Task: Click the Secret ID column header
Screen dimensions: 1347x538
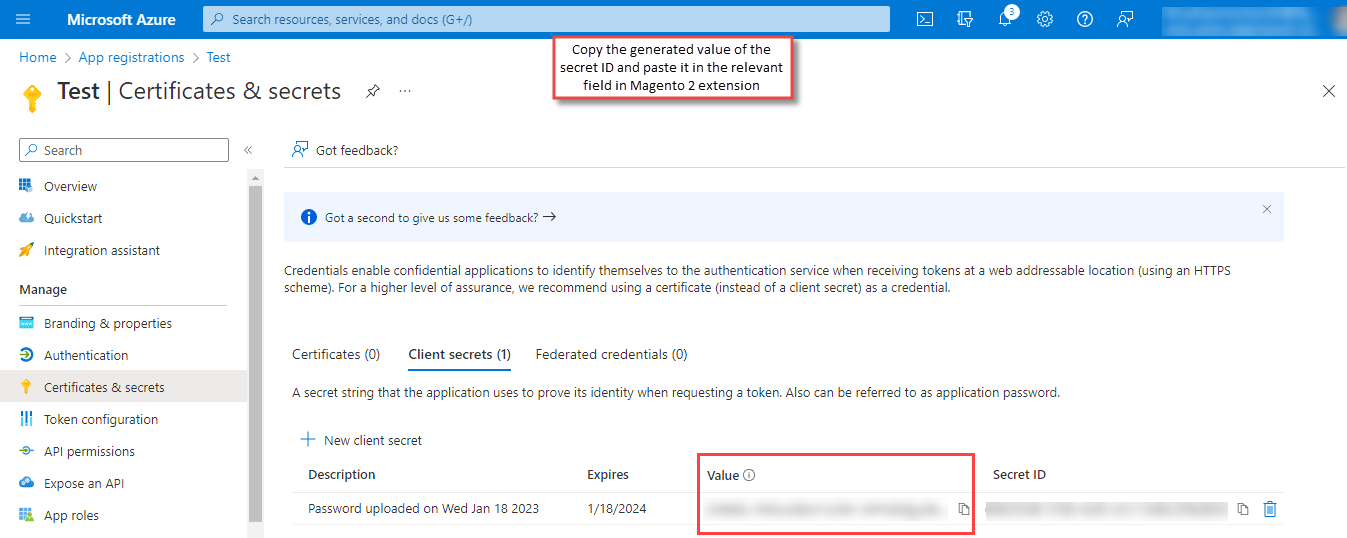Action: click(x=1019, y=474)
